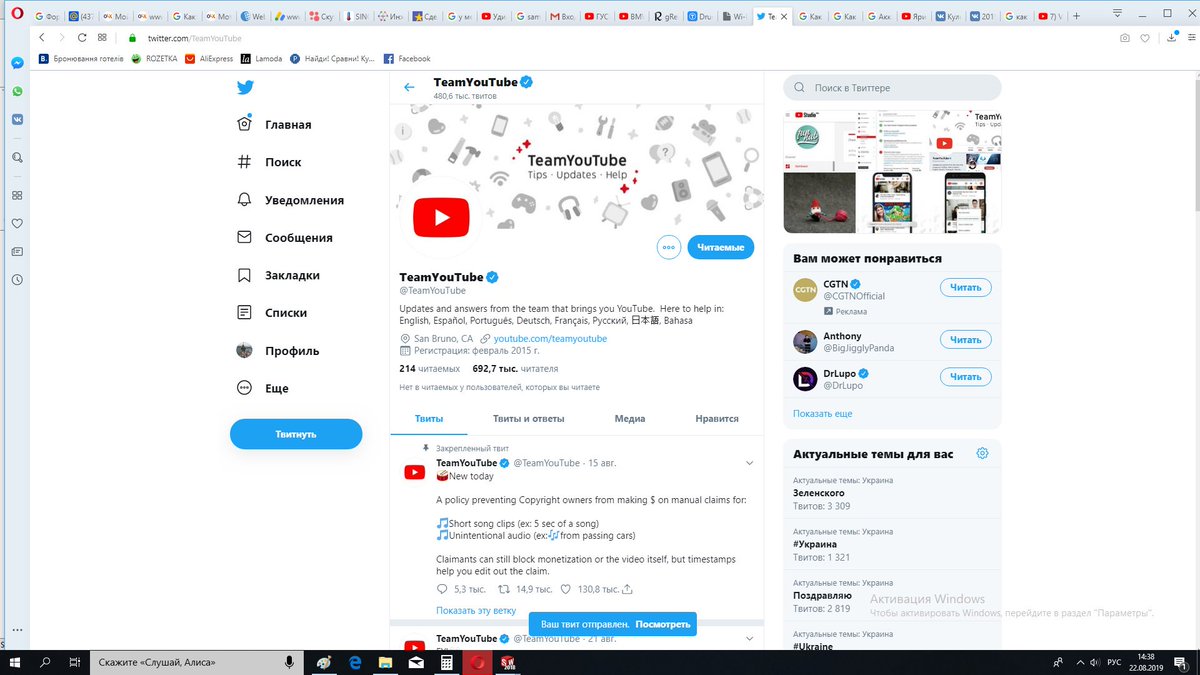The width and height of the screenshot is (1200, 675).
Task: Open WhatsApp in Opera sidebar
Action: click(x=17, y=91)
